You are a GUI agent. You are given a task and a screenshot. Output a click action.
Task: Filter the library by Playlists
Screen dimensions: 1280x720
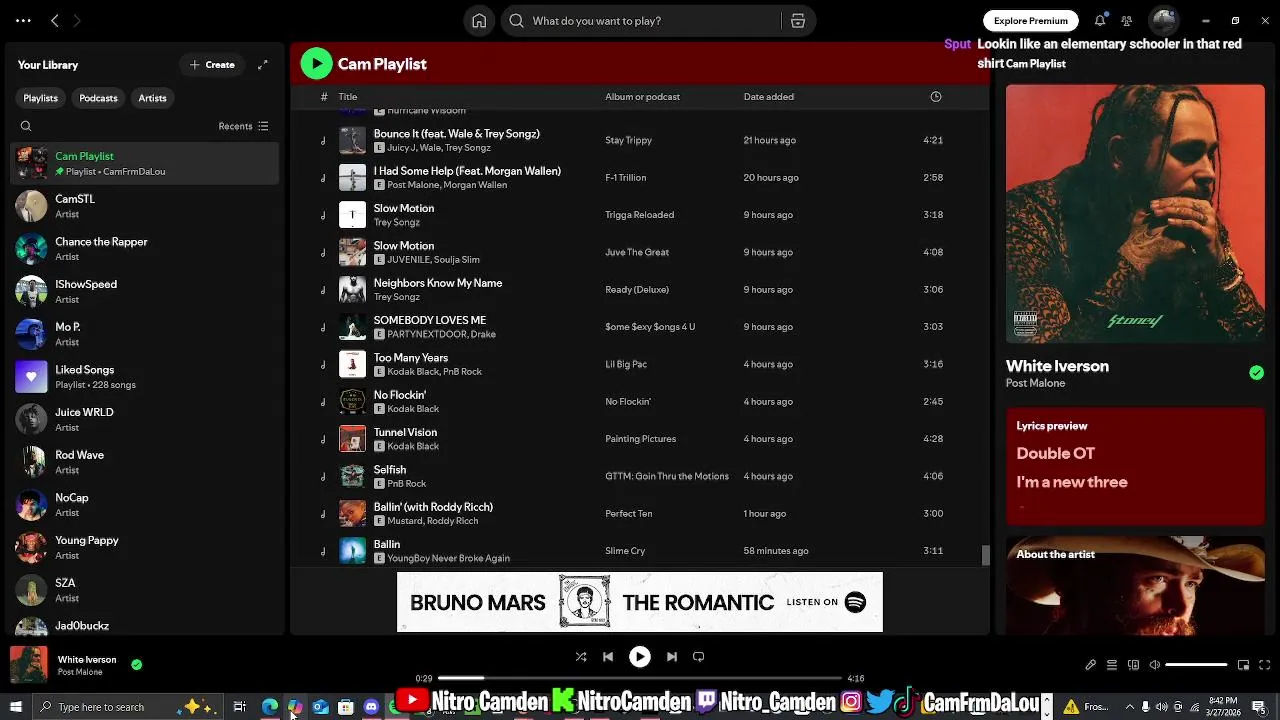[41, 98]
